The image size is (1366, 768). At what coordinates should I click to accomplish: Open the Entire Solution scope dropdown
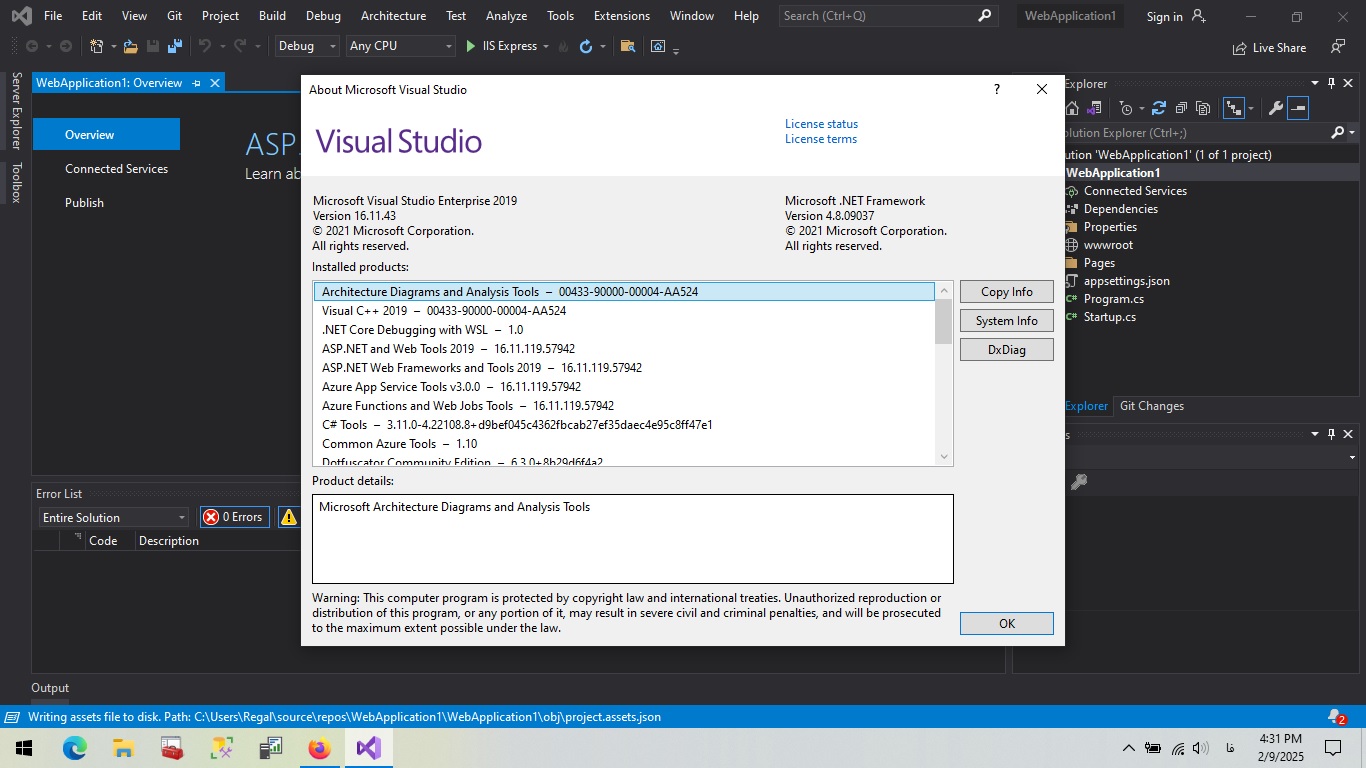click(x=113, y=517)
